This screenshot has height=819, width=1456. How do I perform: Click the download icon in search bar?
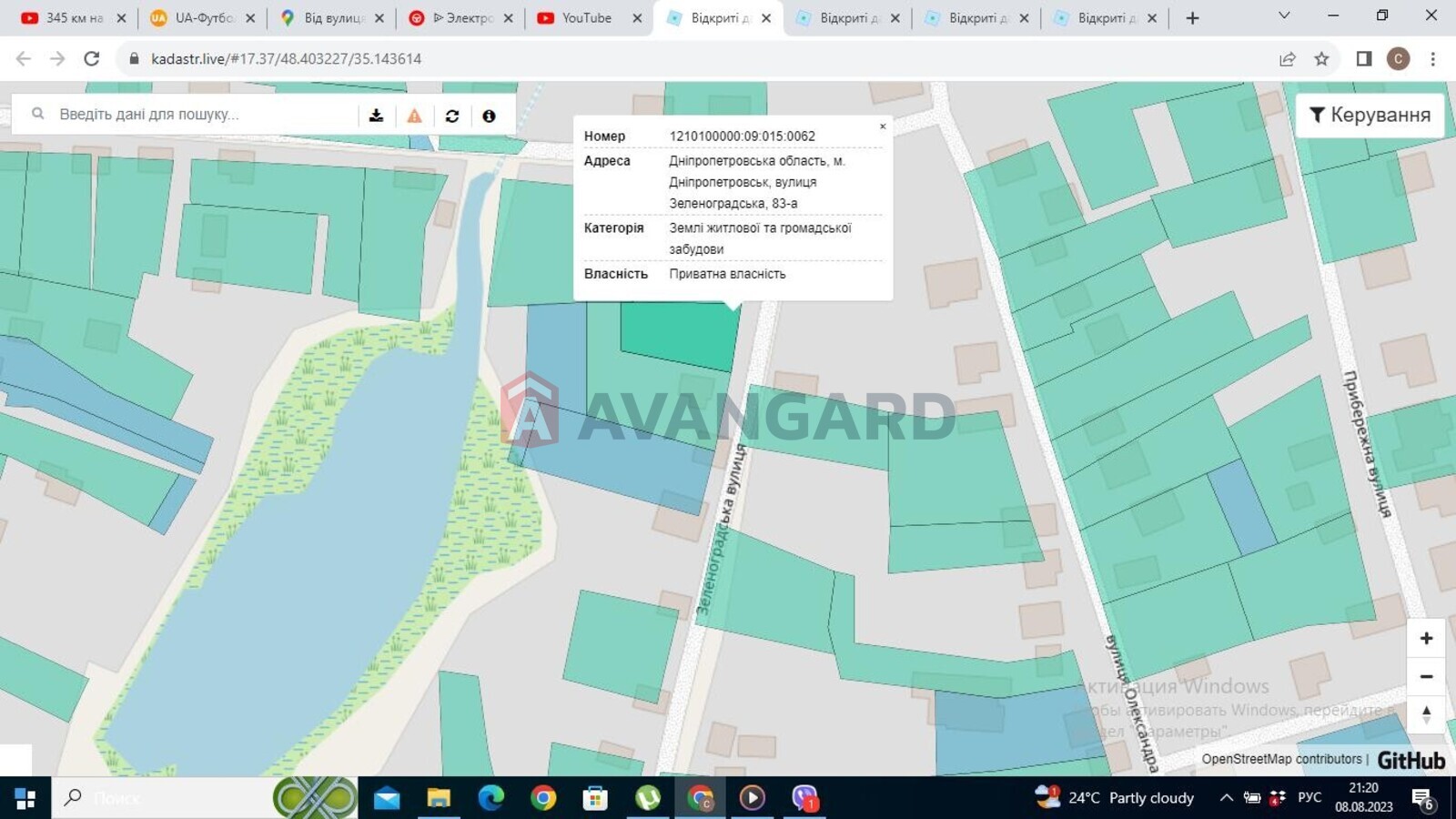pyautogui.click(x=376, y=116)
